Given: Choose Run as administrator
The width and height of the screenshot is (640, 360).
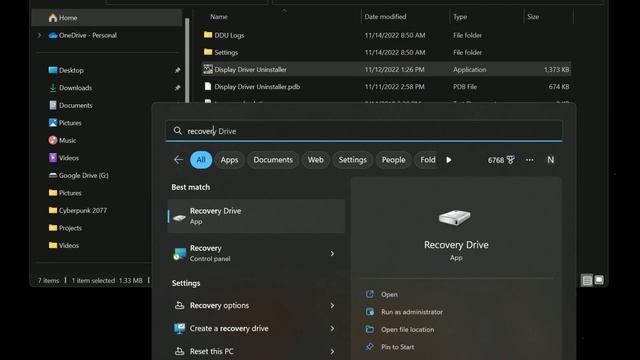Looking at the screenshot, I should point(411,312).
